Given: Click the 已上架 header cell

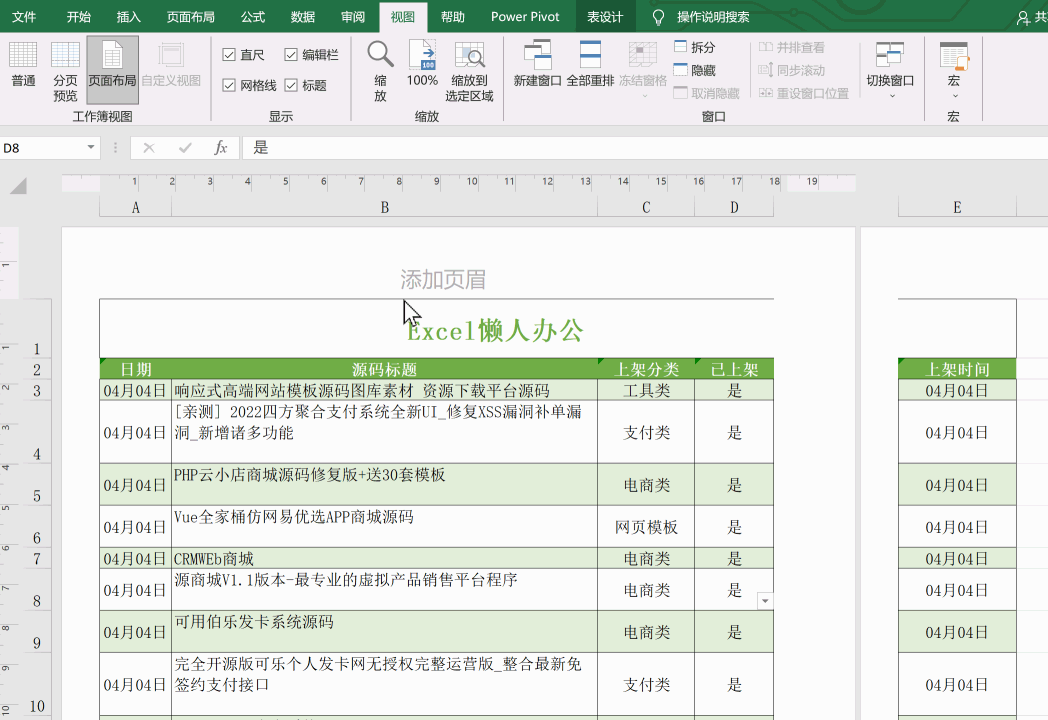Looking at the screenshot, I should coord(734,369).
